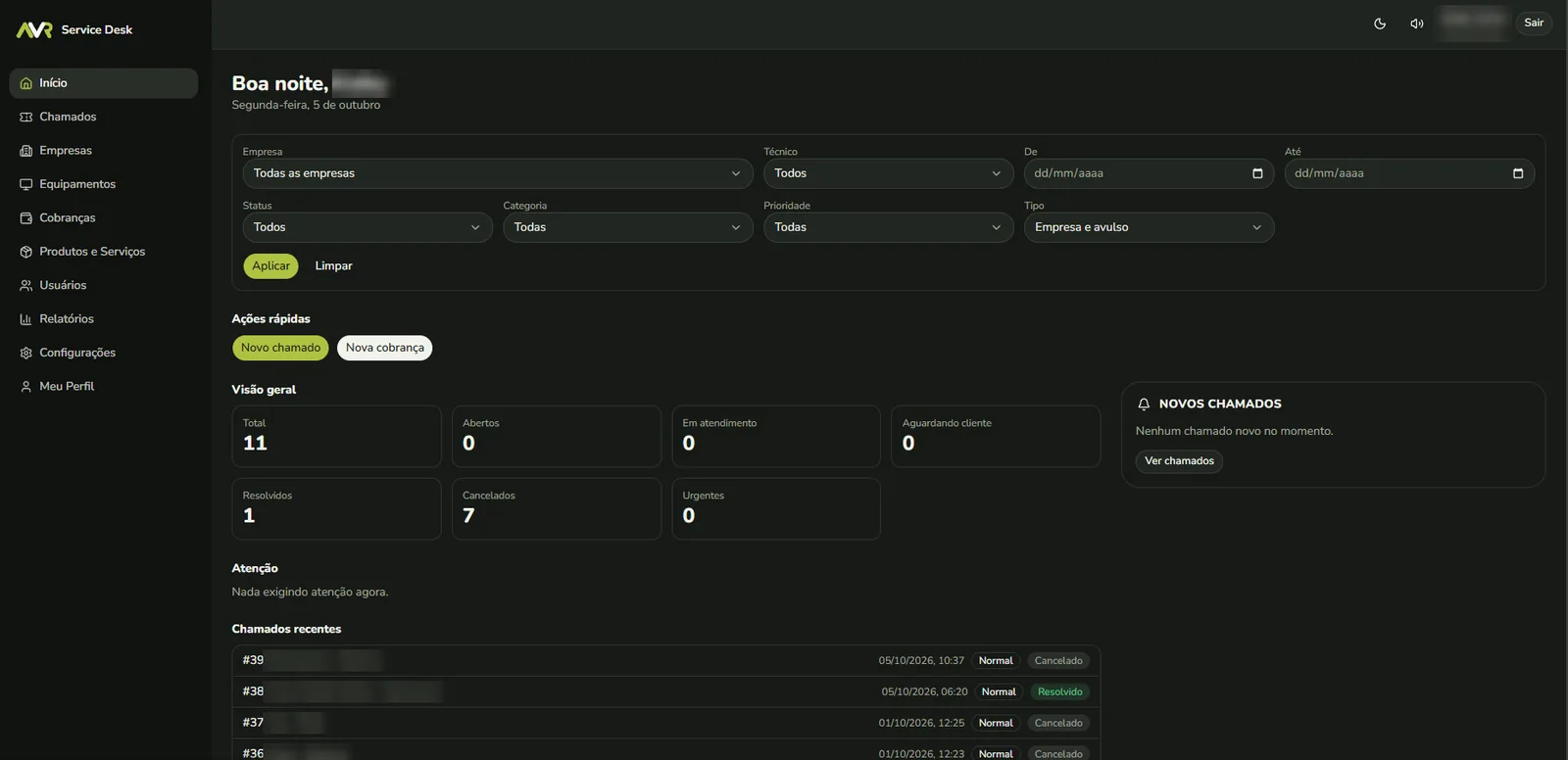Create a Nova cobrança
Image resolution: width=1568 pixels, height=760 pixels.
[384, 348]
